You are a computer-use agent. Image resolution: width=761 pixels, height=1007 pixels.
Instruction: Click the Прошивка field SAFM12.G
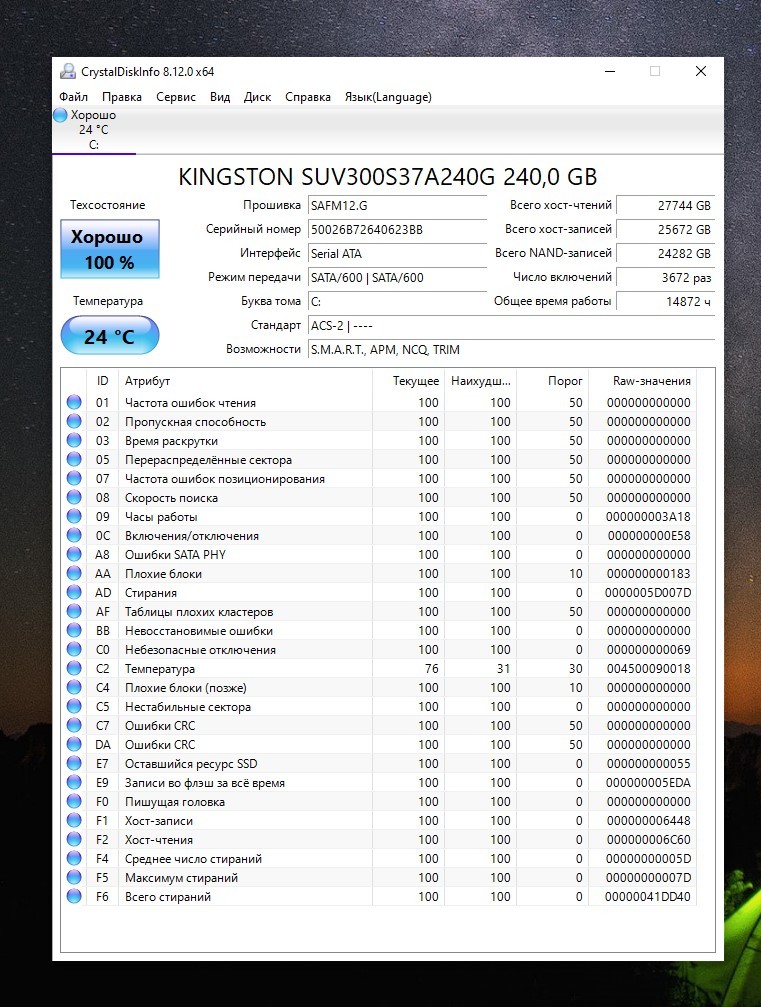tap(398, 206)
